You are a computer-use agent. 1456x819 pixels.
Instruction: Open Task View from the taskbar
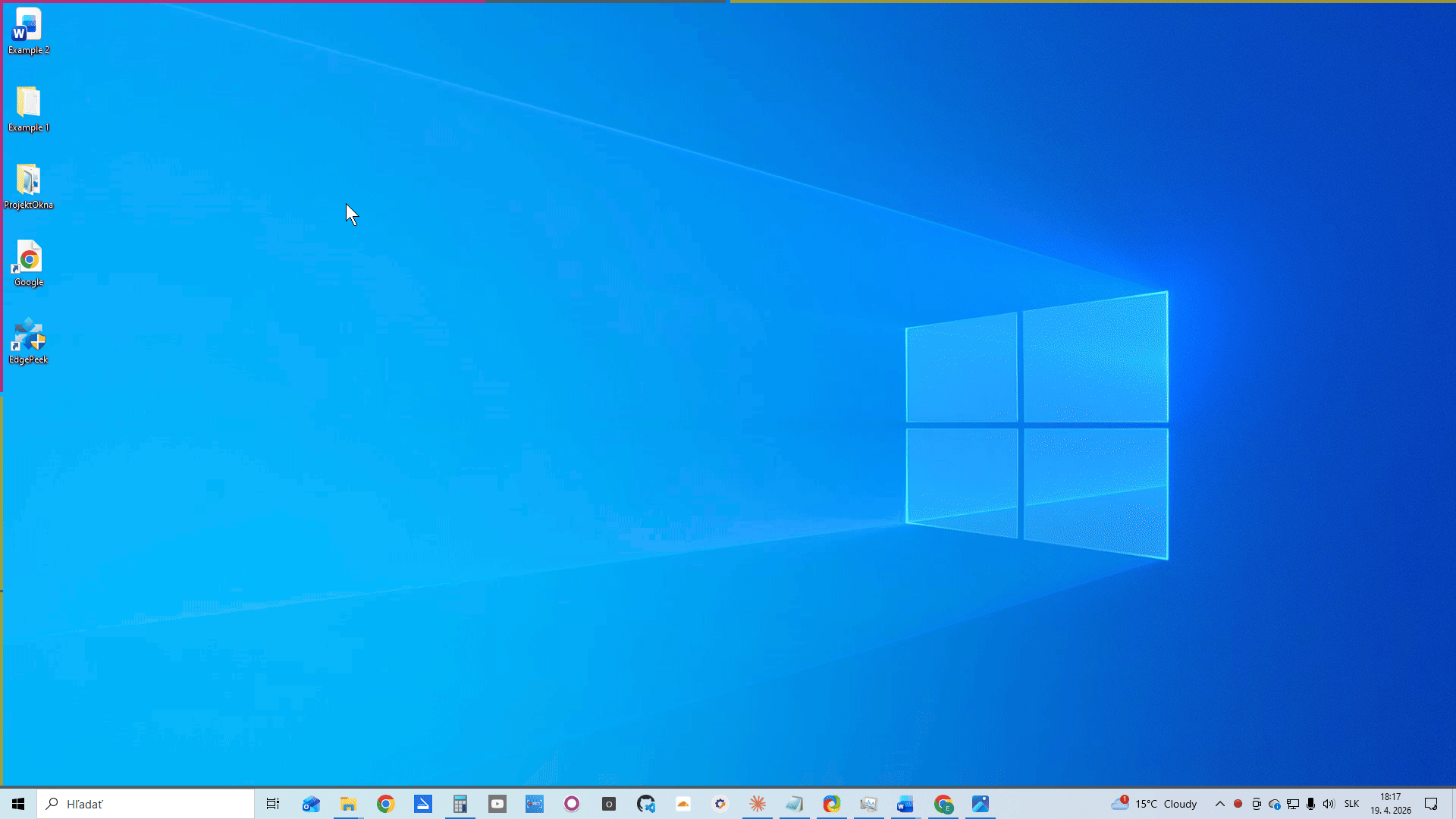[x=273, y=804]
